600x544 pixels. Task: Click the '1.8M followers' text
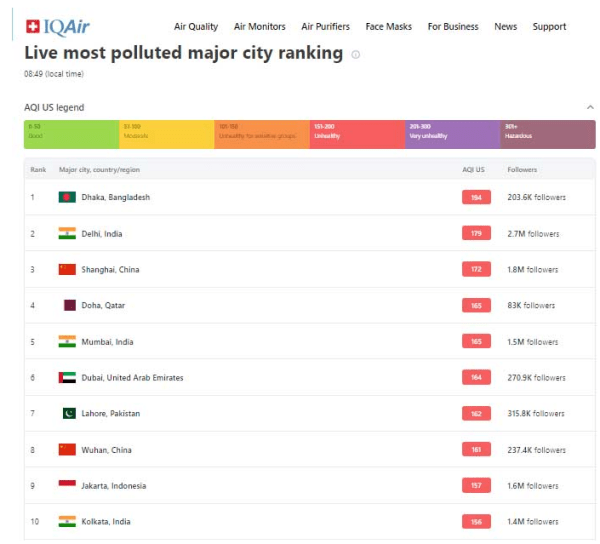point(533,270)
